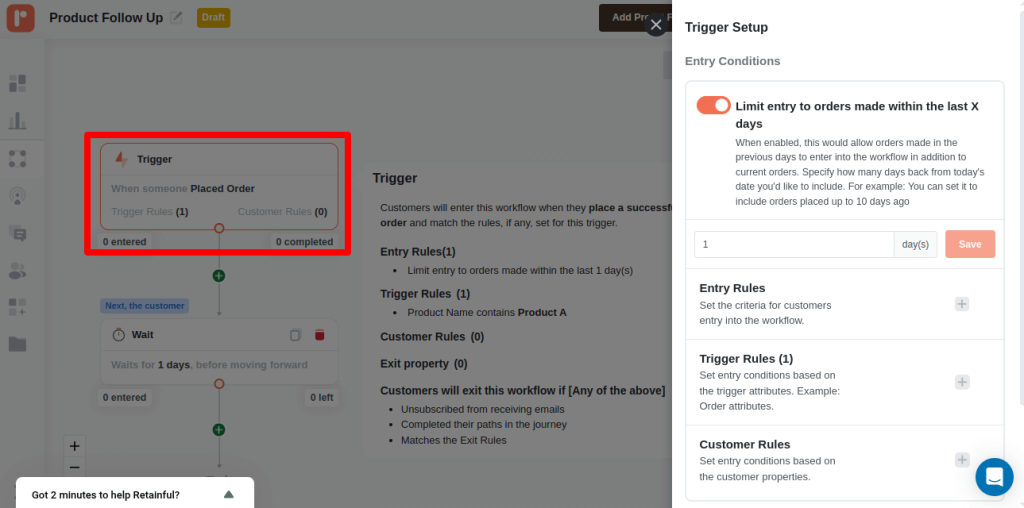The height and width of the screenshot is (508, 1024).
Task: Click the red delete icon on Wait step
Action: click(x=320, y=335)
